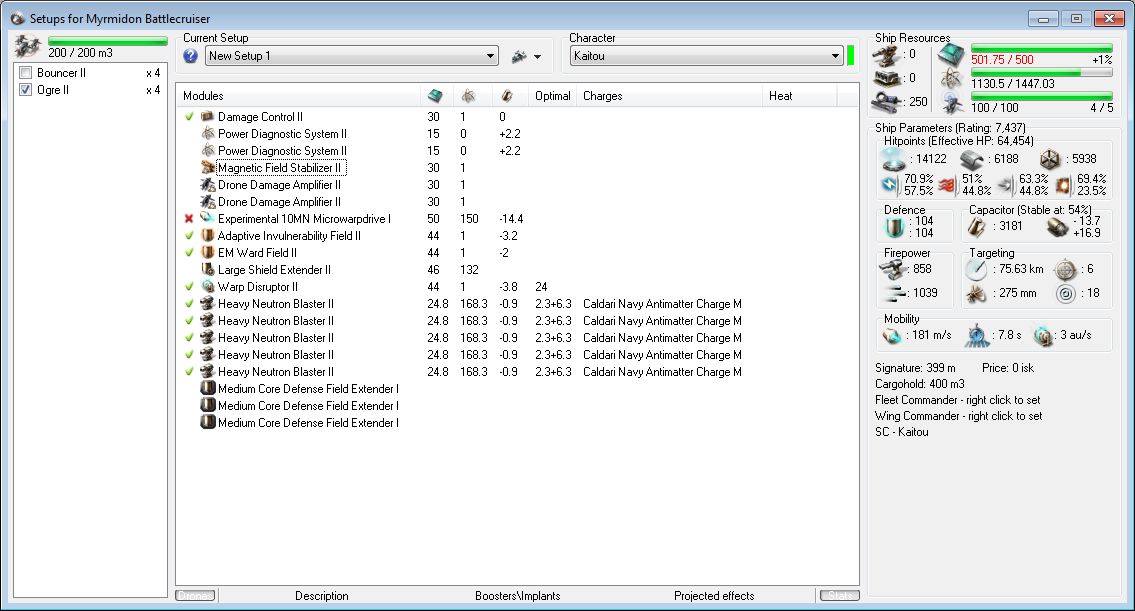Click the armor hitpoints icon showing 6188
This screenshot has height=611, width=1135.
tap(971, 159)
